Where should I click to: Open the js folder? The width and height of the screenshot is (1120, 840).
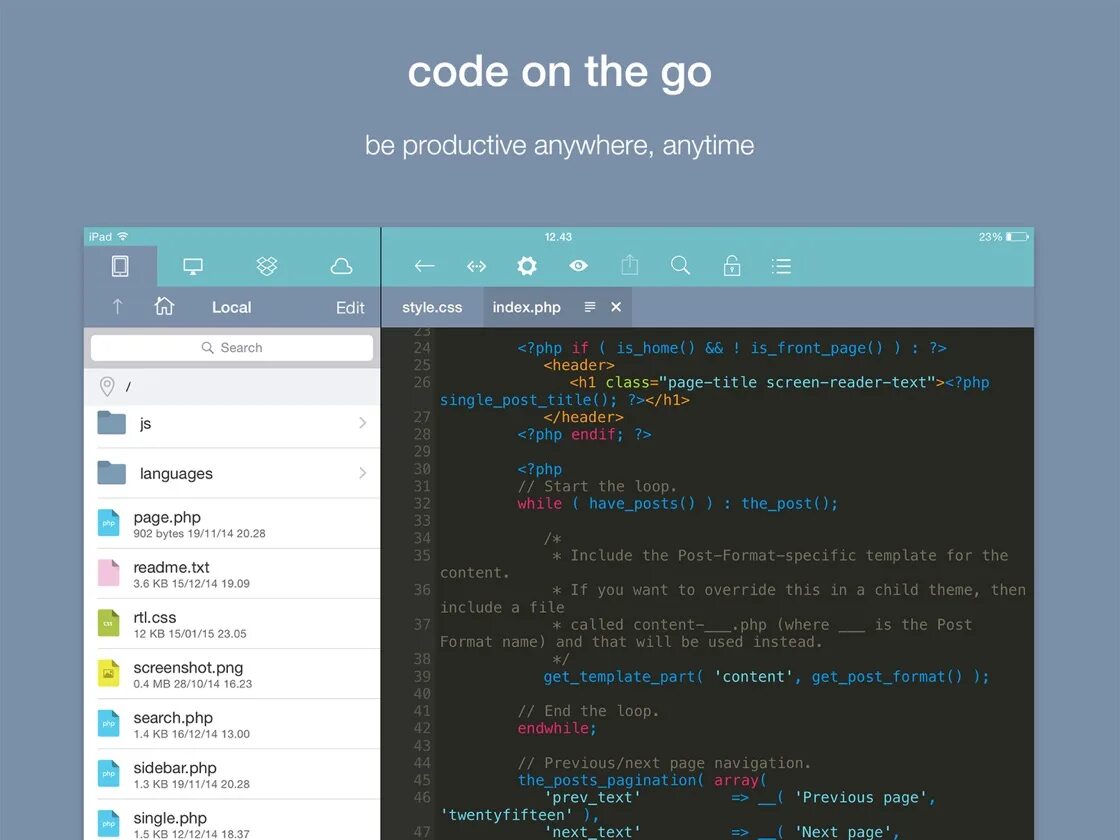[x=232, y=424]
